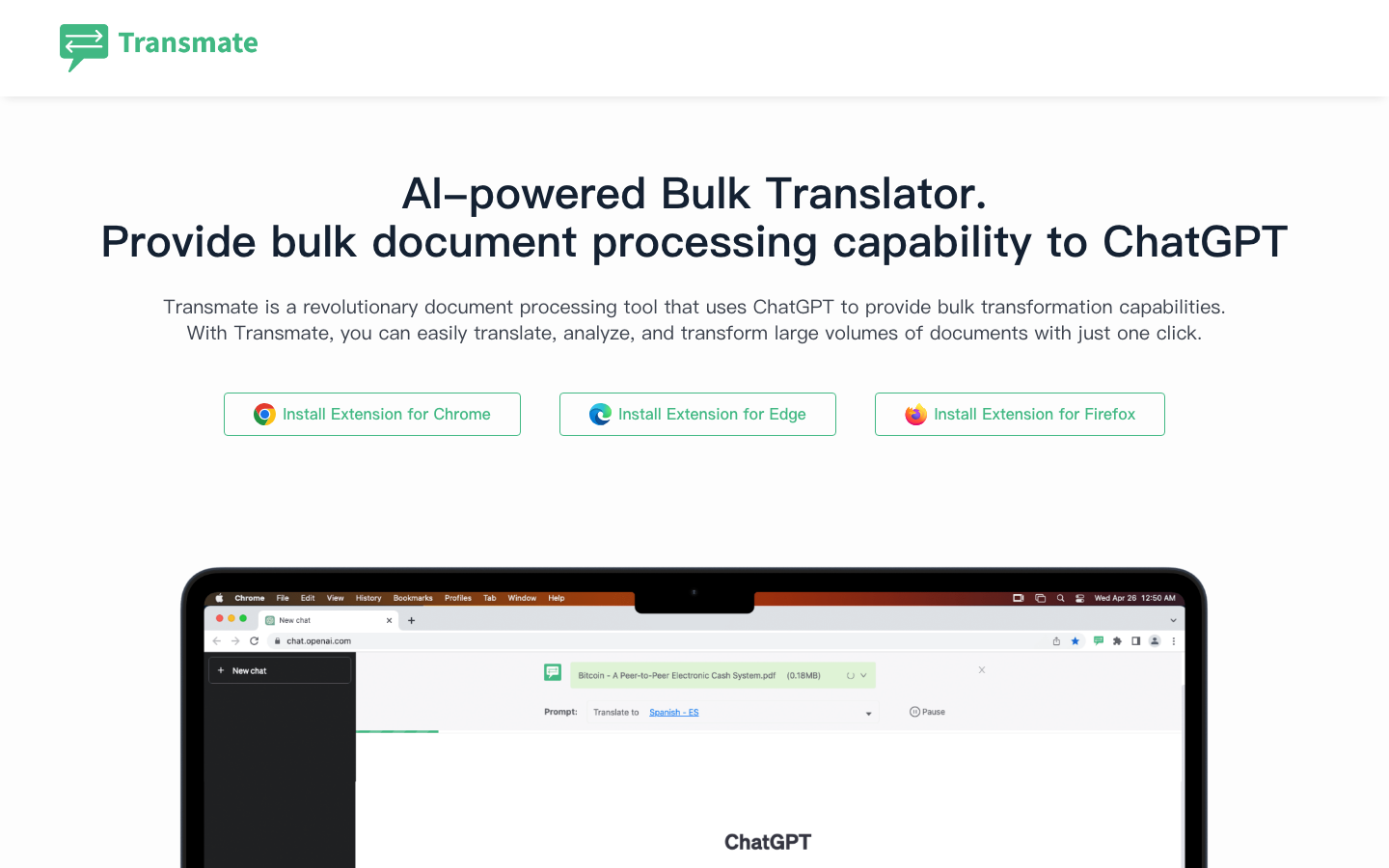Image resolution: width=1389 pixels, height=868 pixels.
Task: Close the New chat browser tab
Action: 389,620
